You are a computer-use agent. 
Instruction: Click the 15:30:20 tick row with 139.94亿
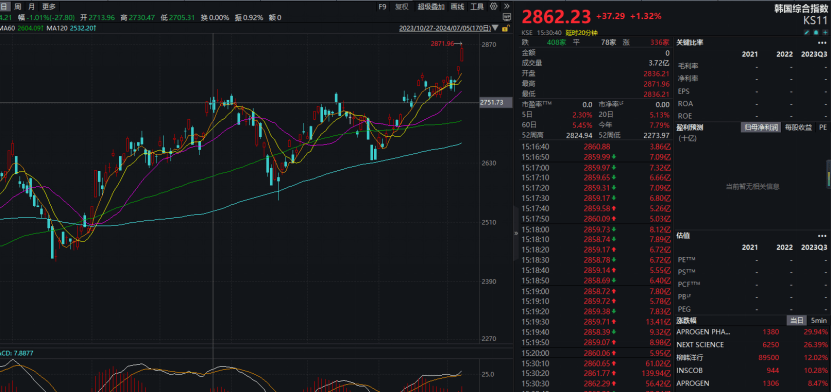coord(597,373)
